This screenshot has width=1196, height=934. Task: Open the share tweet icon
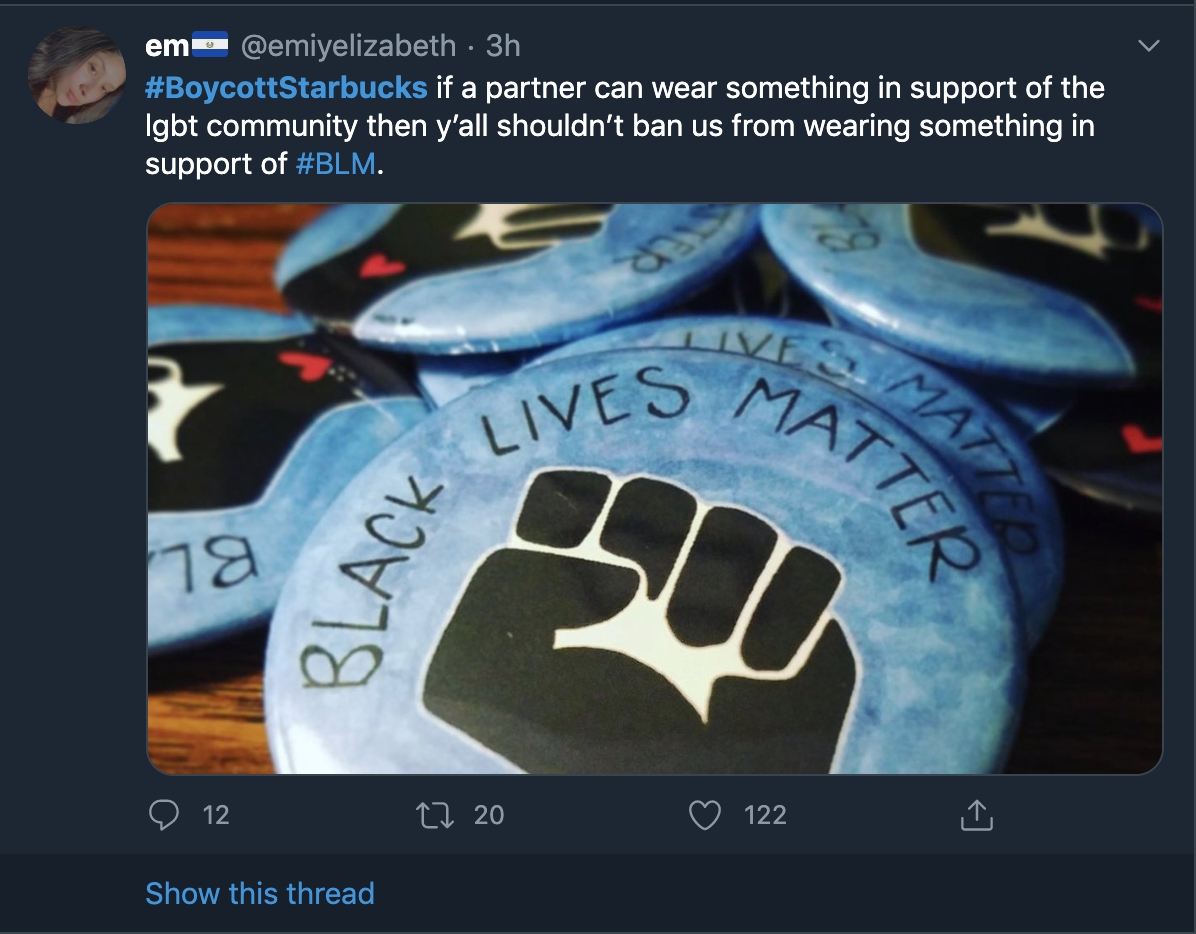click(x=976, y=816)
